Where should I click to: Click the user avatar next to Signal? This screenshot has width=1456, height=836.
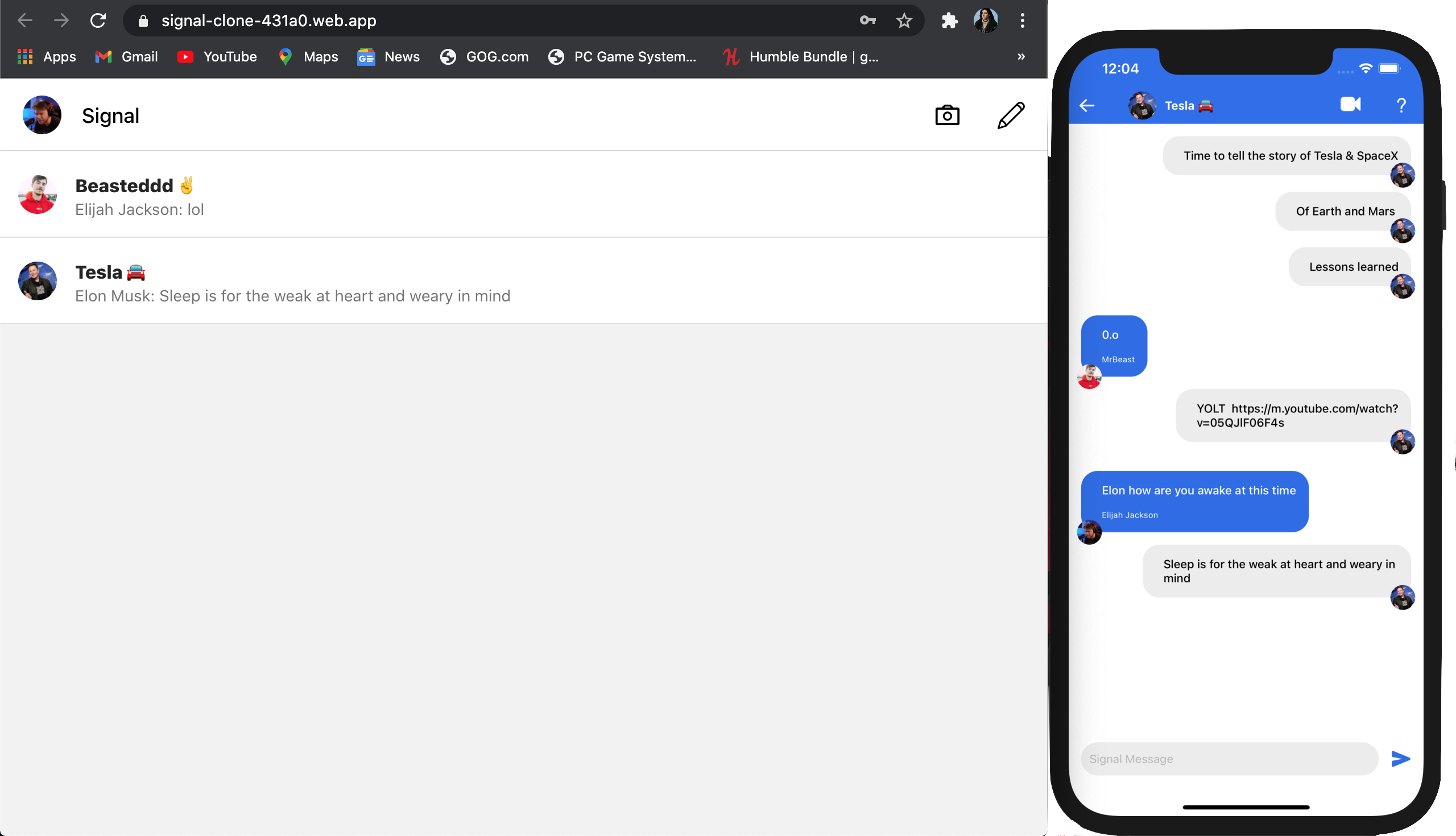42,115
